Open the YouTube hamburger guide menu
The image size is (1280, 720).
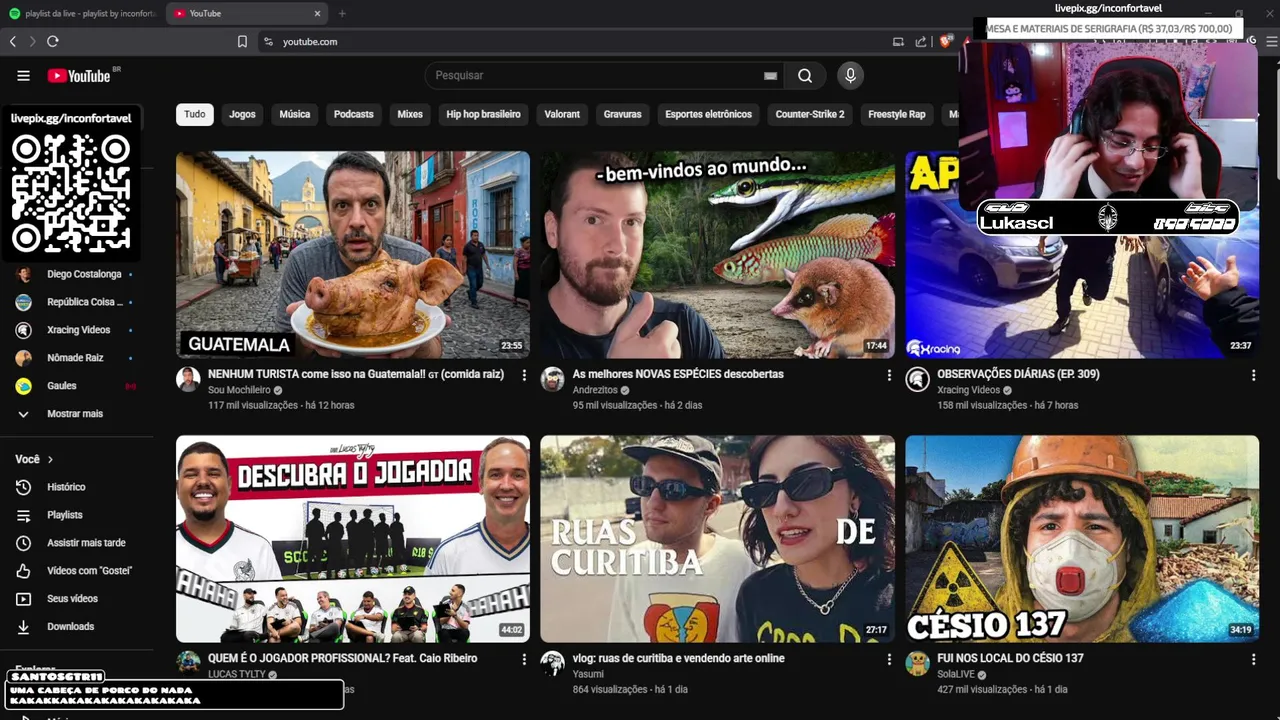coord(23,76)
